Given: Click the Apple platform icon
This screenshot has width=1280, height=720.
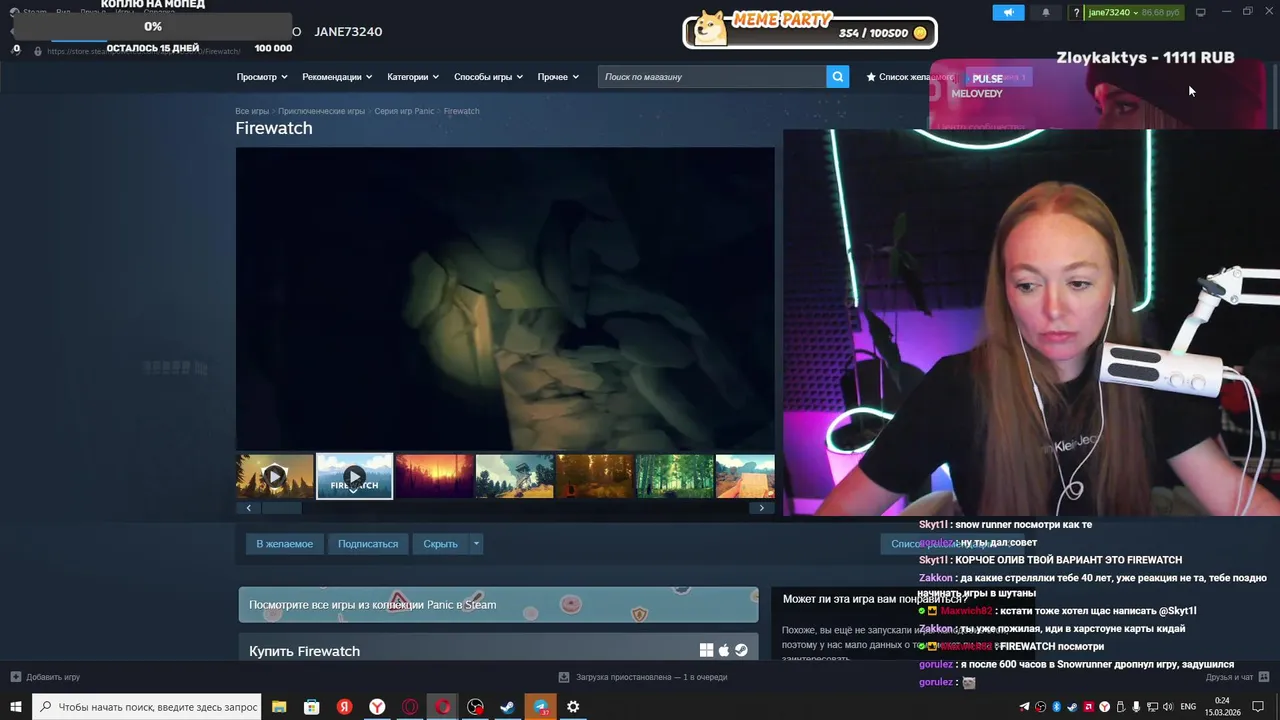Looking at the screenshot, I should coord(724,650).
